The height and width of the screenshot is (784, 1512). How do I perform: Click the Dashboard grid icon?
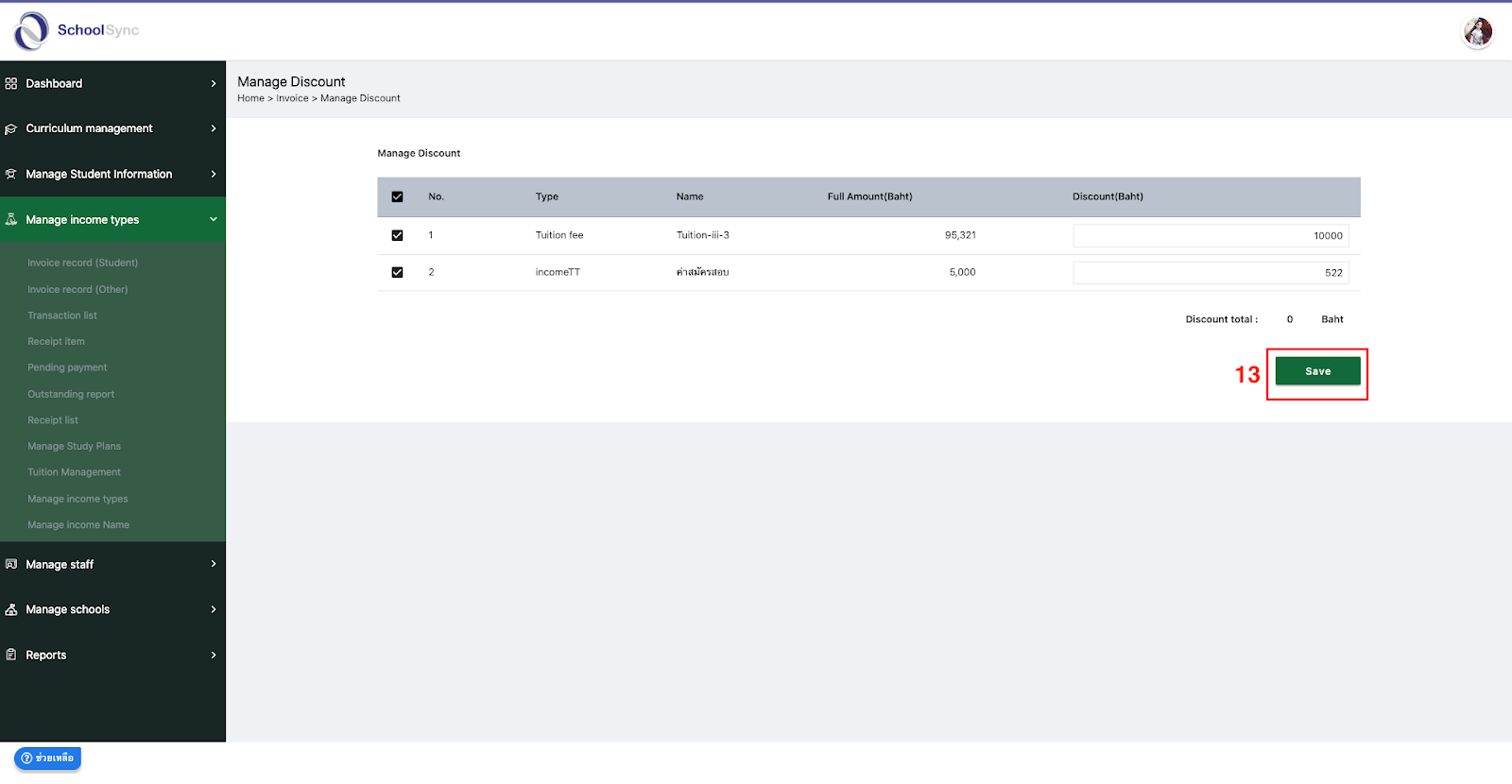(x=11, y=83)
